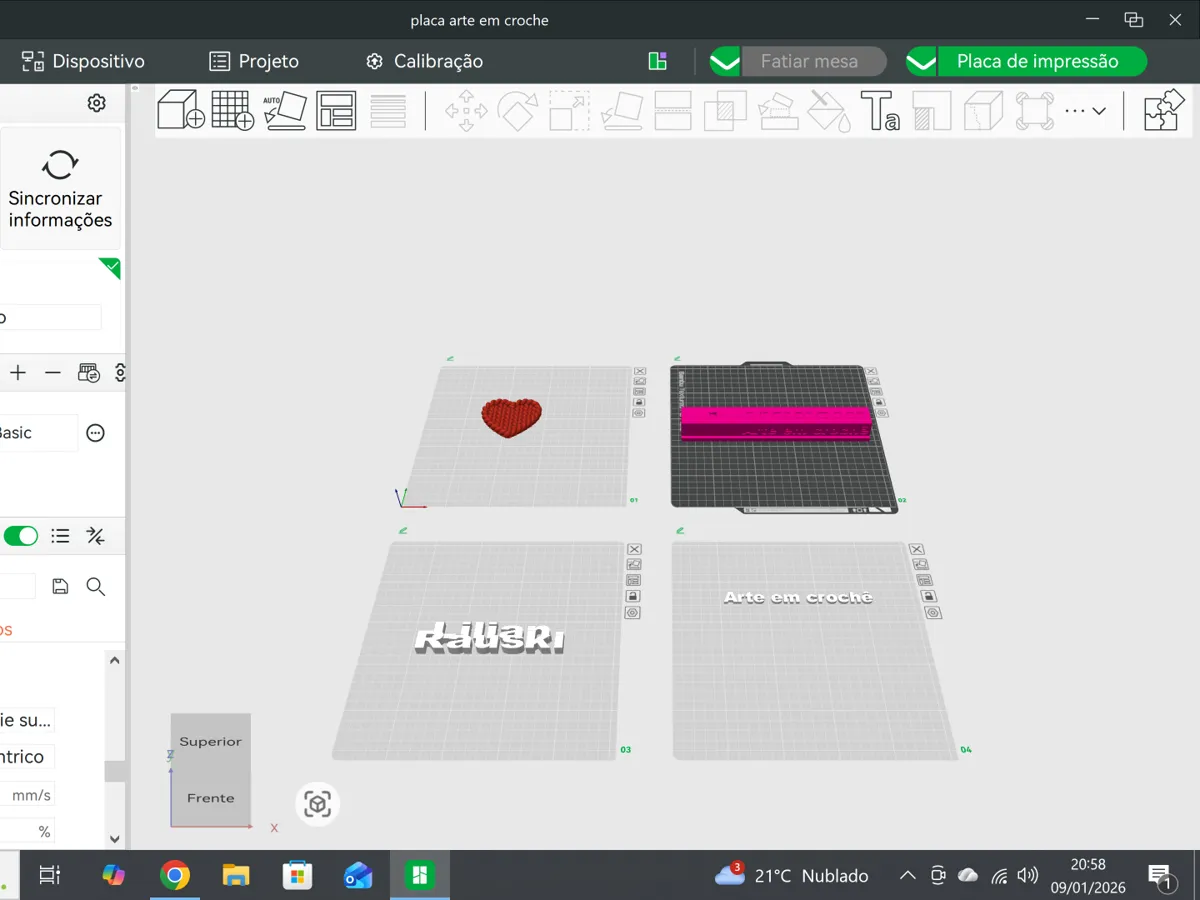Toggle the green parameter switch
The width and height of the screenshot is (1200, 900).
point(21,536)
